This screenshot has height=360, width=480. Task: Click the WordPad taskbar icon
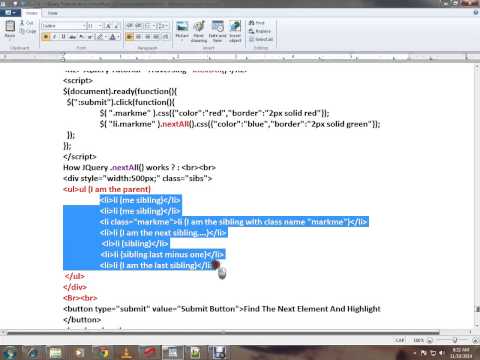point(172,353)
